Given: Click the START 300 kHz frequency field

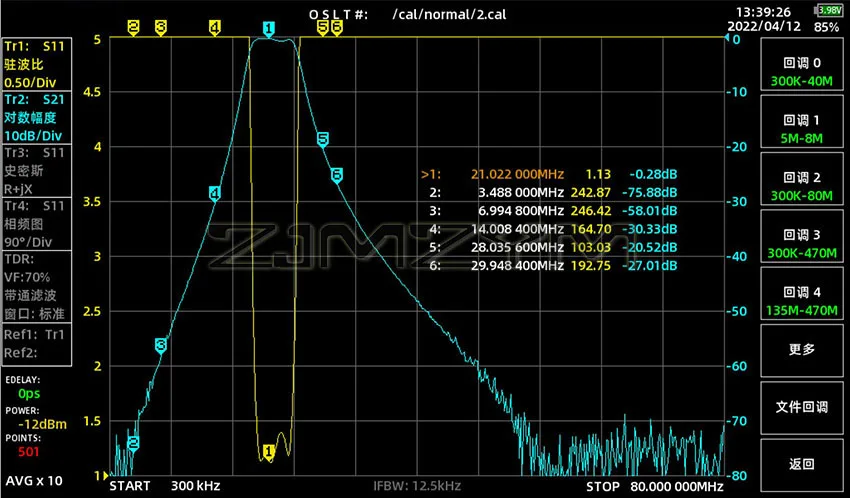Looking at the screenshot, I should click(x=165, y=486).
